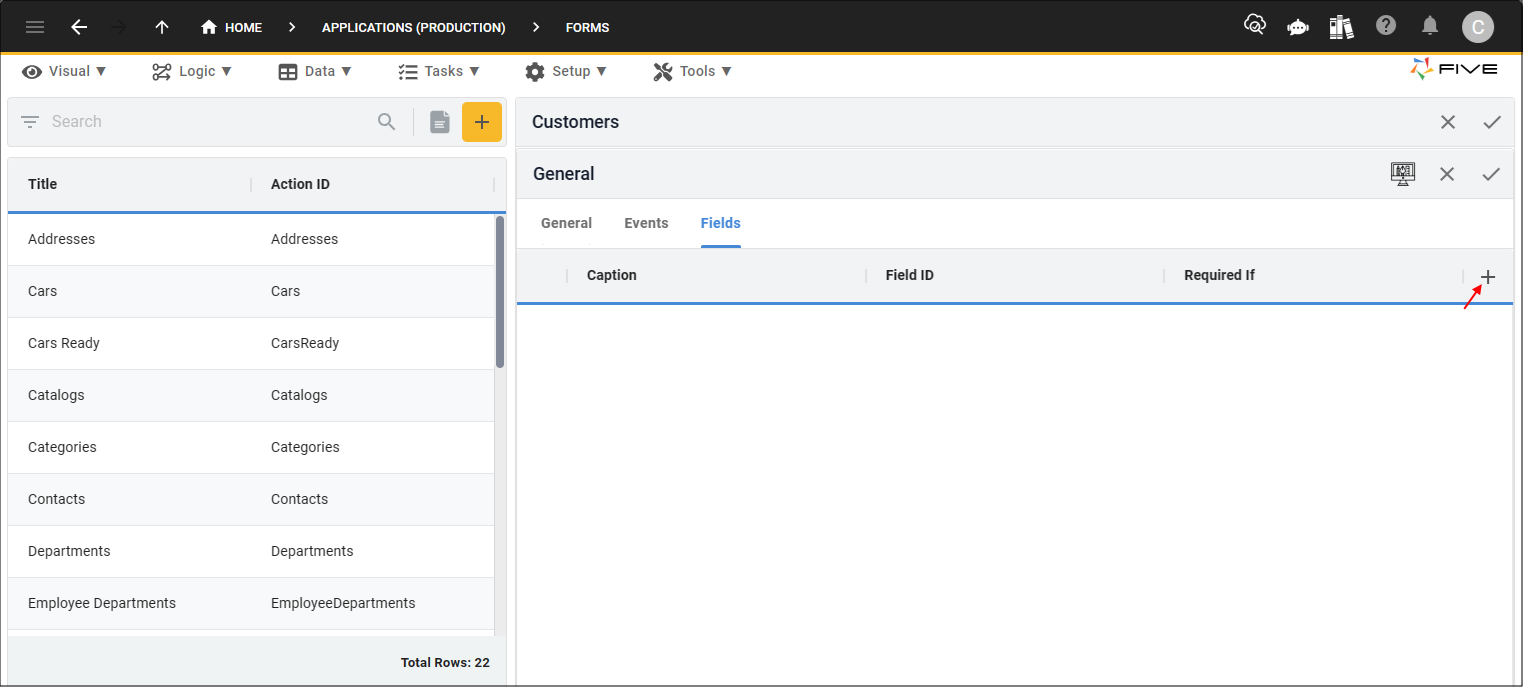The width and height of the screenshot is (1523, 687).
Task: Select the Cars form row
Action: click(251, 291)
